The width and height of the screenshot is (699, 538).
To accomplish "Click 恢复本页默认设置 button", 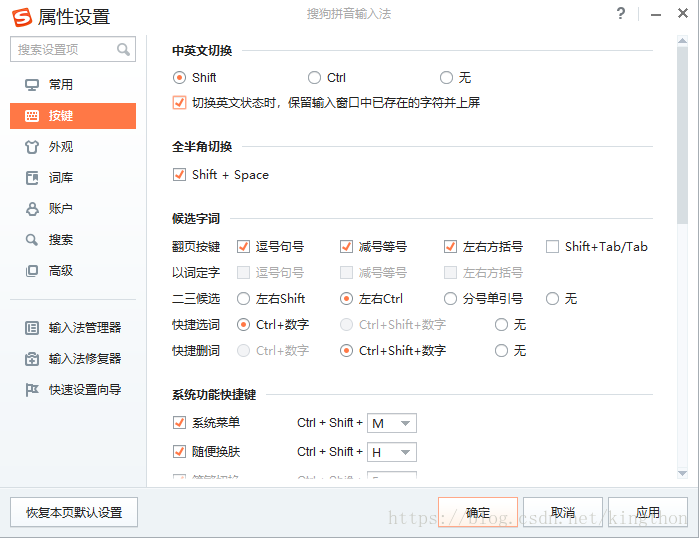I will [74, 512].
